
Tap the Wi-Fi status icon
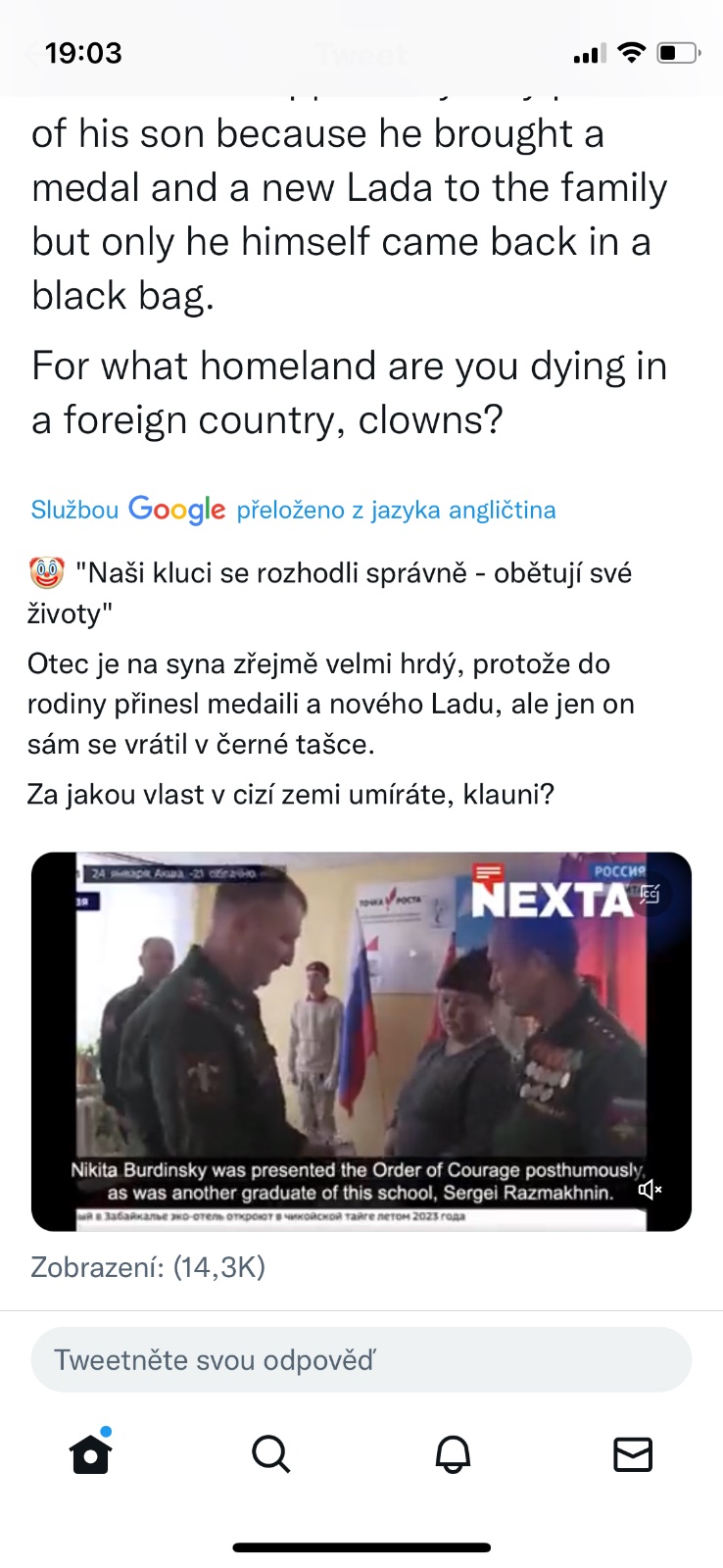(633, 53)
